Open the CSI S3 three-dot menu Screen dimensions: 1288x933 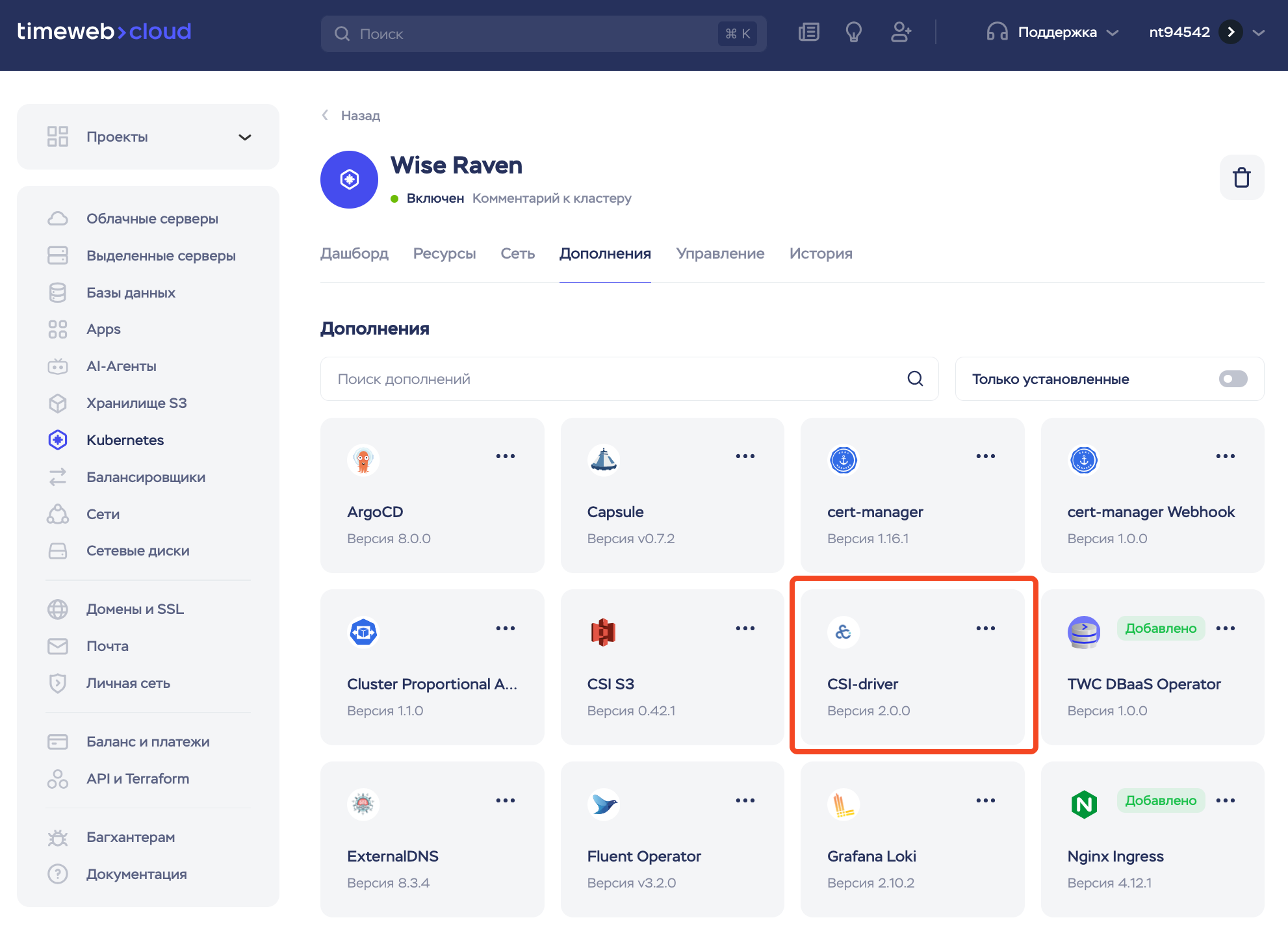coord(745,628)
